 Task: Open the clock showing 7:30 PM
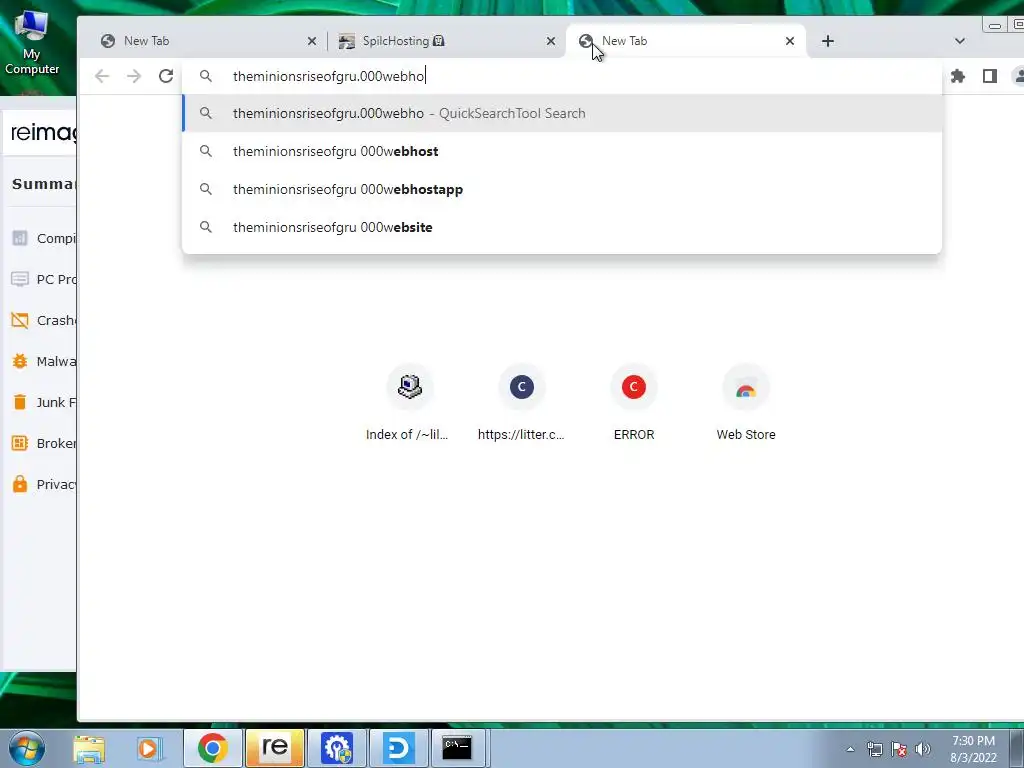pyautogui.click(x=973, y=749)
